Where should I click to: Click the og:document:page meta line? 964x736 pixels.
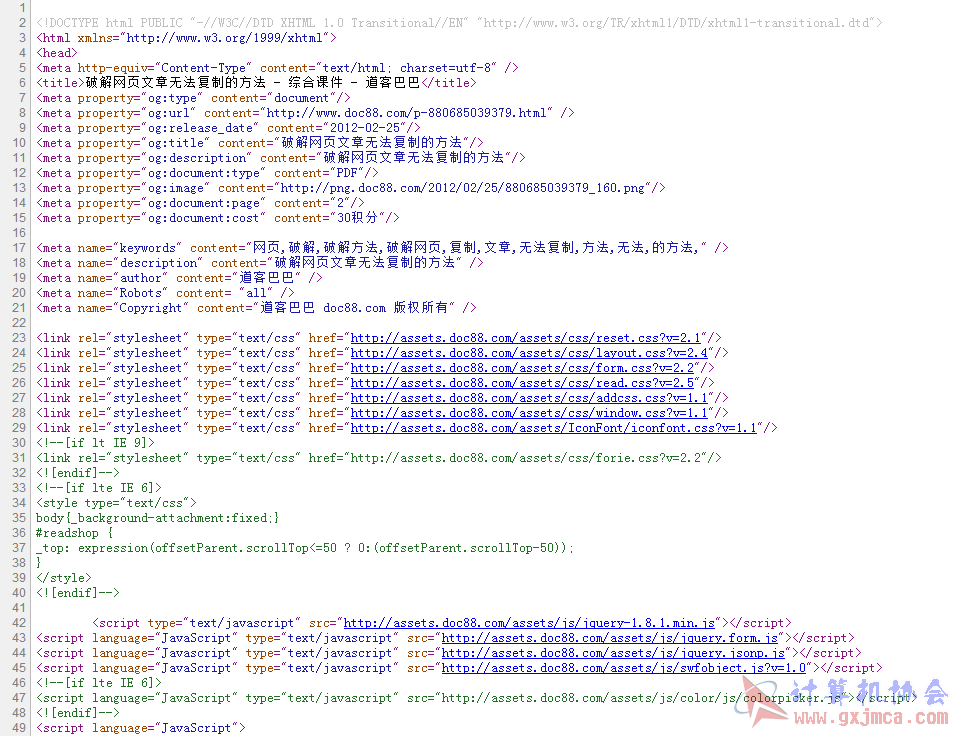pyautogui.click(x=200, y=204)
